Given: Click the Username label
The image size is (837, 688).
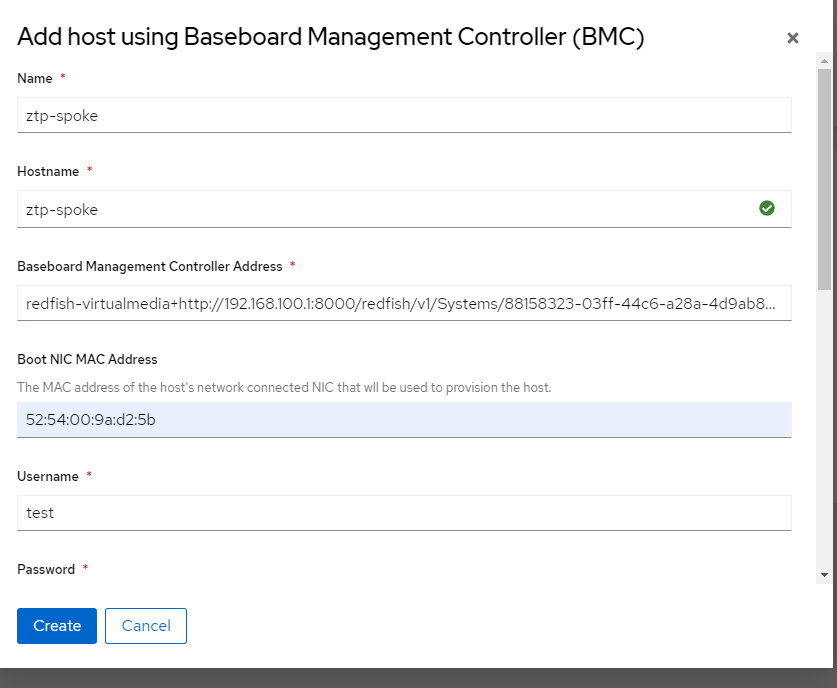Looking at the screenshot, I should coord(48,477).
